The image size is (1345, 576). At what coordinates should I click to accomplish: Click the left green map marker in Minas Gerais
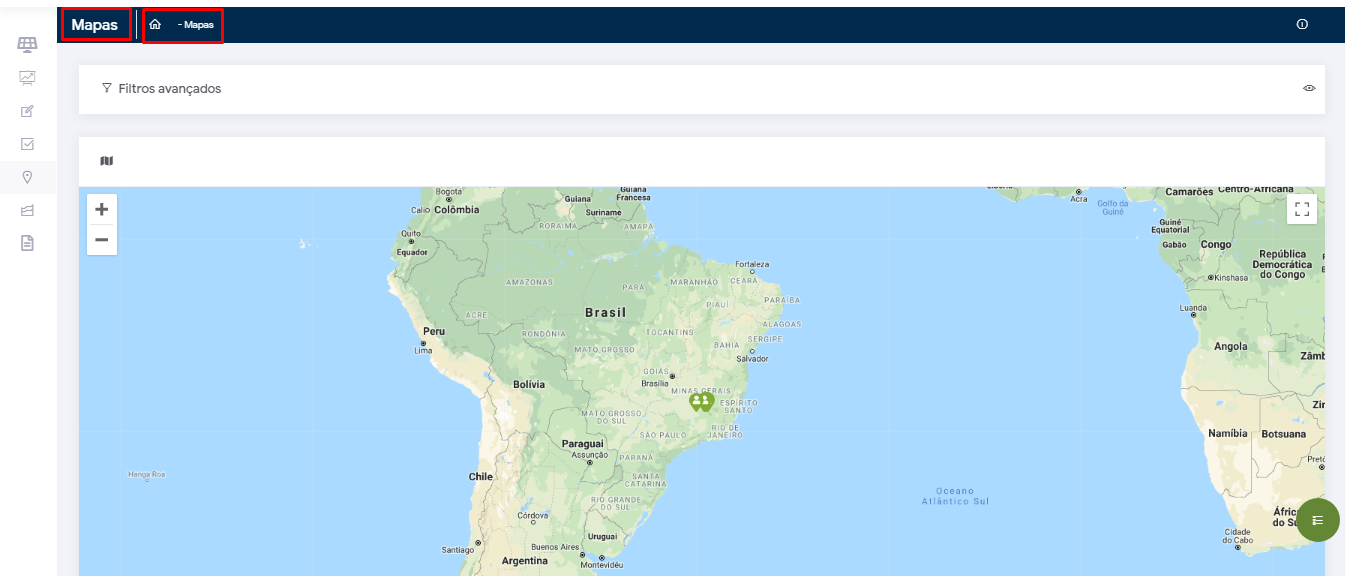pos(696,402)
